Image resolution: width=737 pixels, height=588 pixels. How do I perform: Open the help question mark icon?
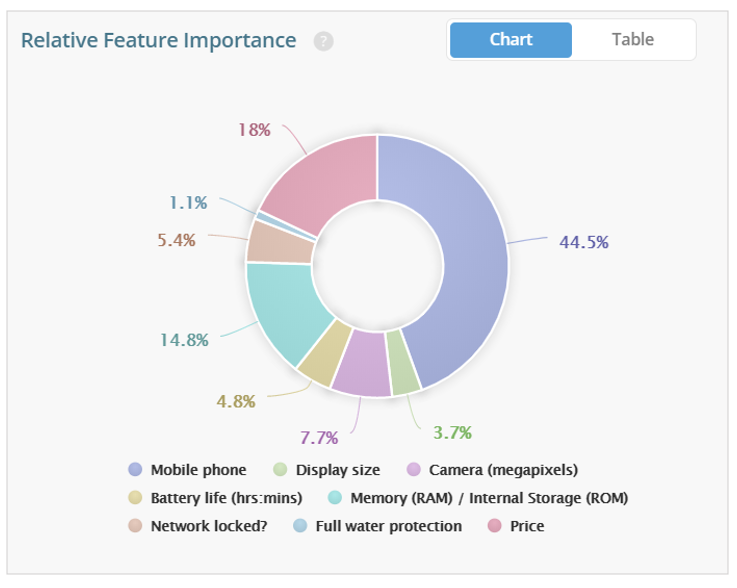coord(323,41)
